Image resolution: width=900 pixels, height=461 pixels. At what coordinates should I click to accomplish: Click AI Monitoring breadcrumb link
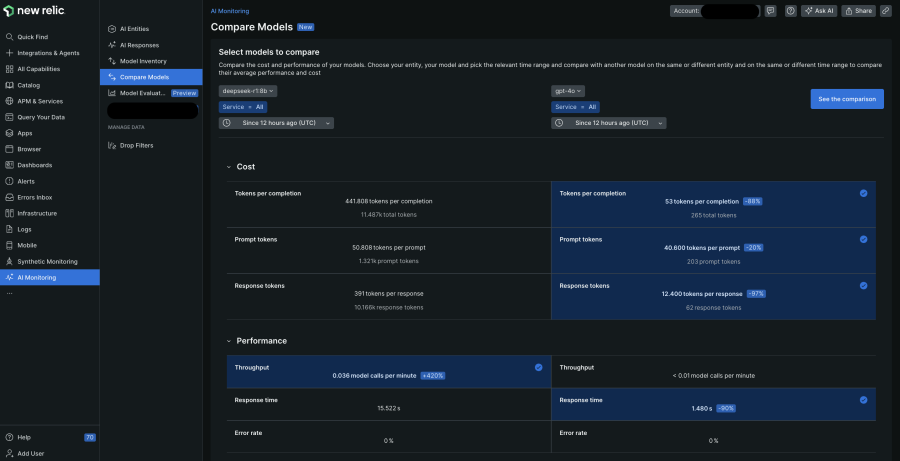pyautogui.click(x=230, y=11)
